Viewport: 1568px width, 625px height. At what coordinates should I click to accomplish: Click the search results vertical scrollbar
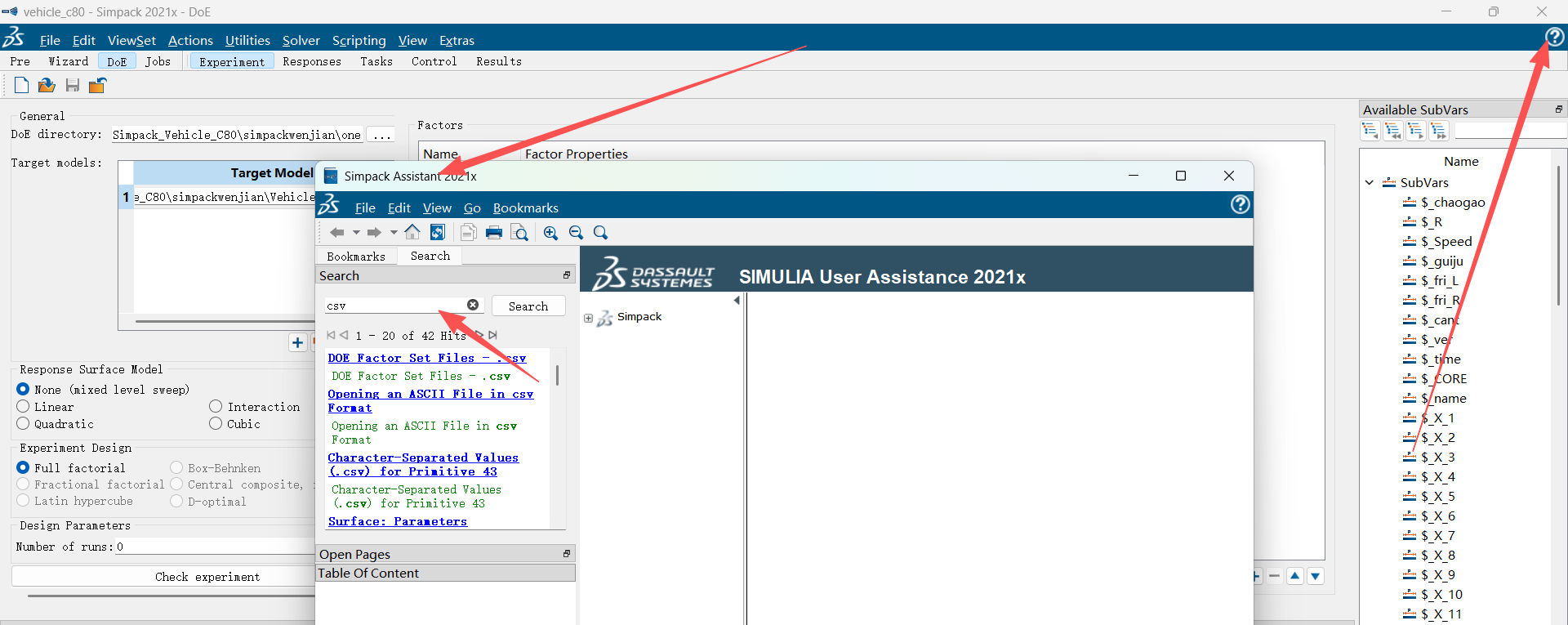tap(557, 375)
